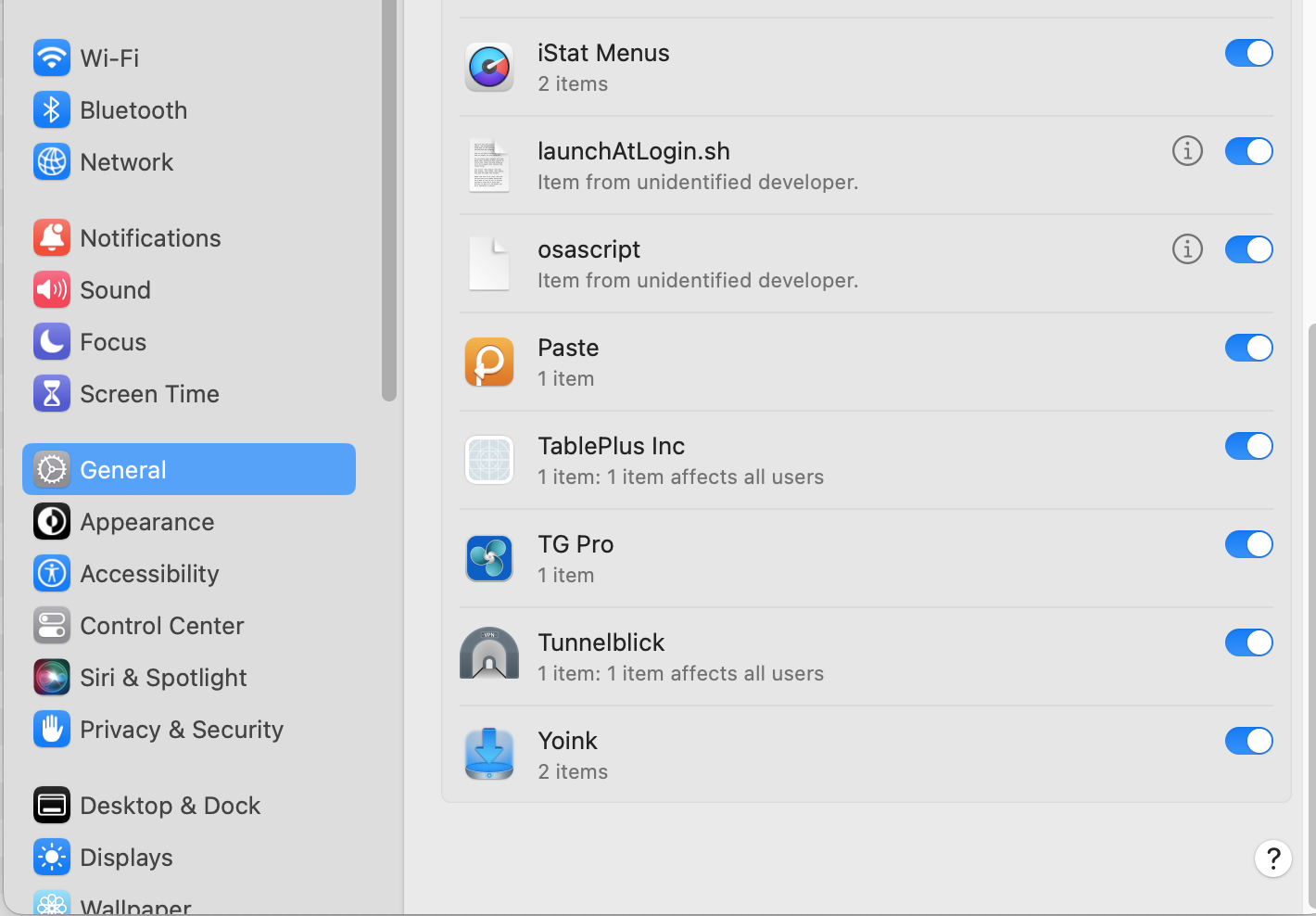Click the 'osascript' name text

click(588, 249)
